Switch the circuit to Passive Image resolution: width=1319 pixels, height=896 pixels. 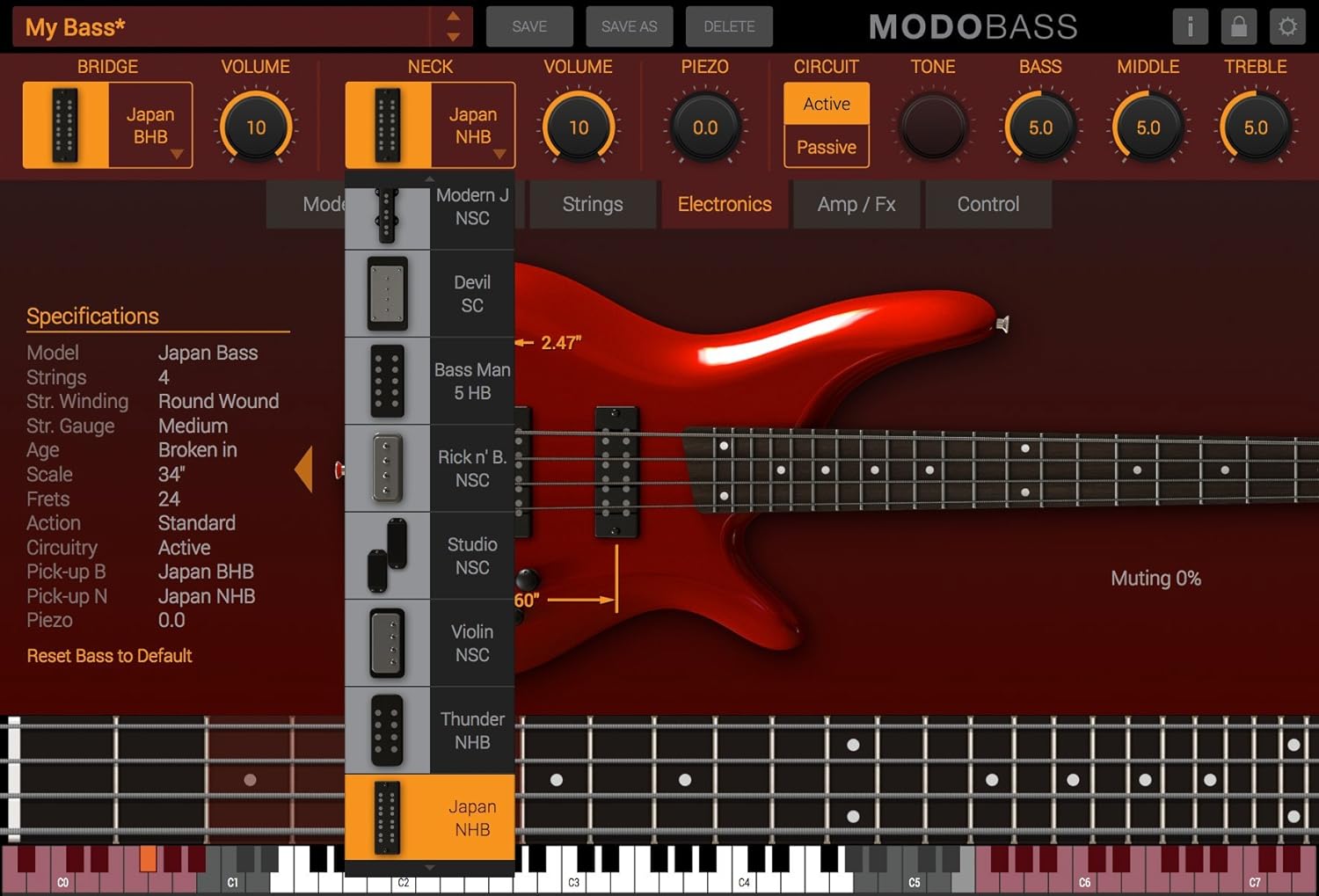[x=825, y=147]
